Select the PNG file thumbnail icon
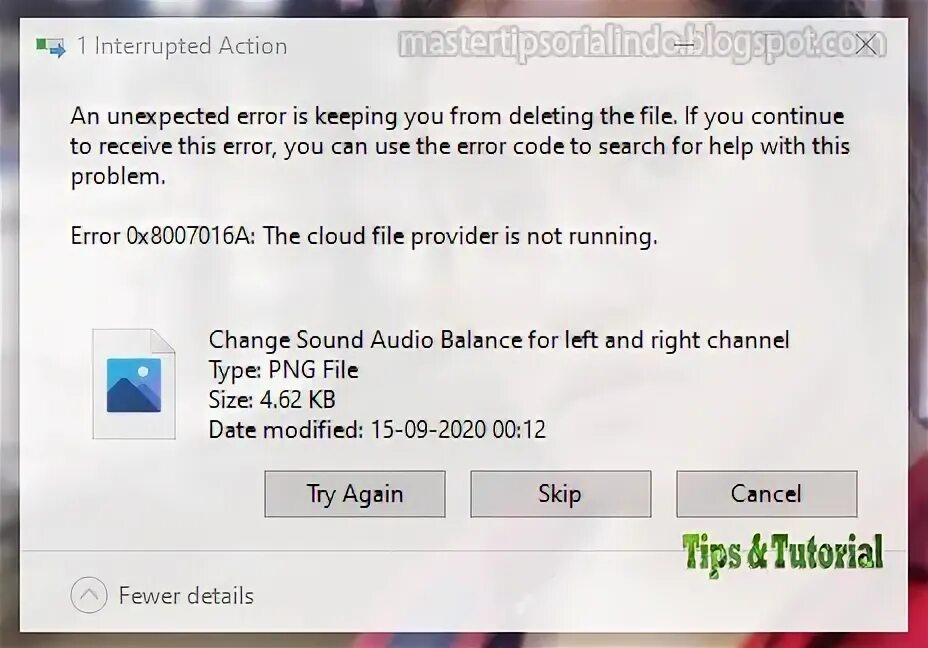Image resolution: width=928 pixels, height=648 pixels. 134,384
